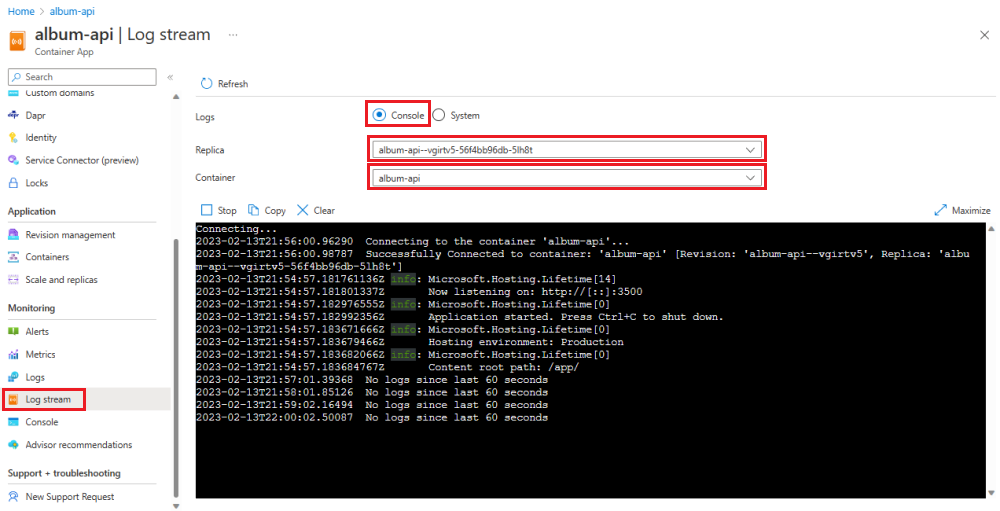Click the Logs icon in Monitoring
The image size is (1000, 511).
pyautogui.click(x=13, y=377)
